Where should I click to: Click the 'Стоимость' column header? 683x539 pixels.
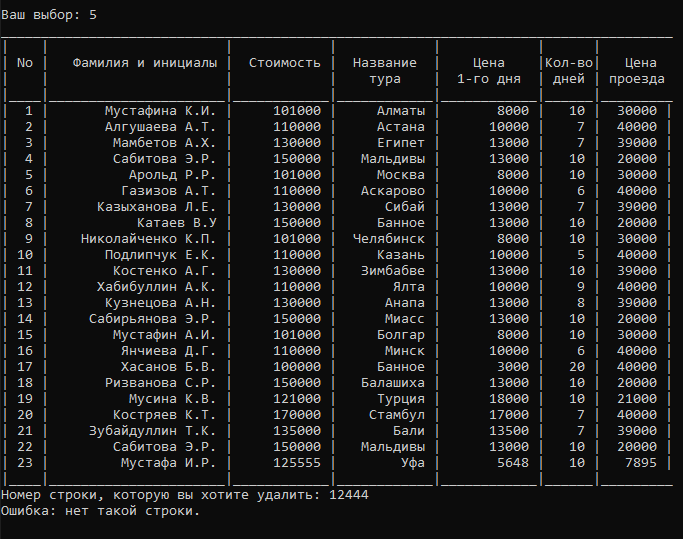tap(284, 63)
